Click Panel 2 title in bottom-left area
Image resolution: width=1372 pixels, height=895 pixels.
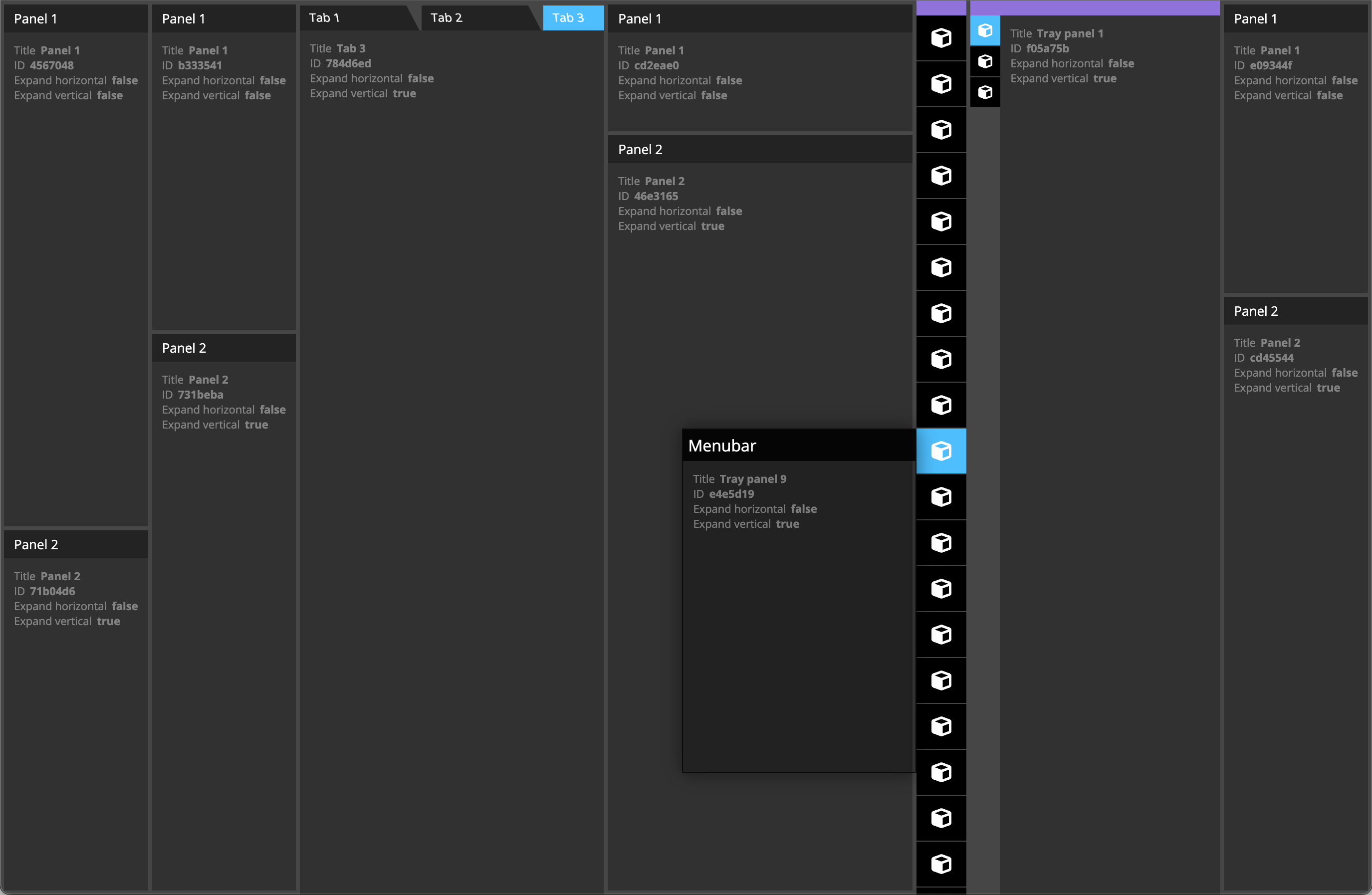[x=37, y=544]
